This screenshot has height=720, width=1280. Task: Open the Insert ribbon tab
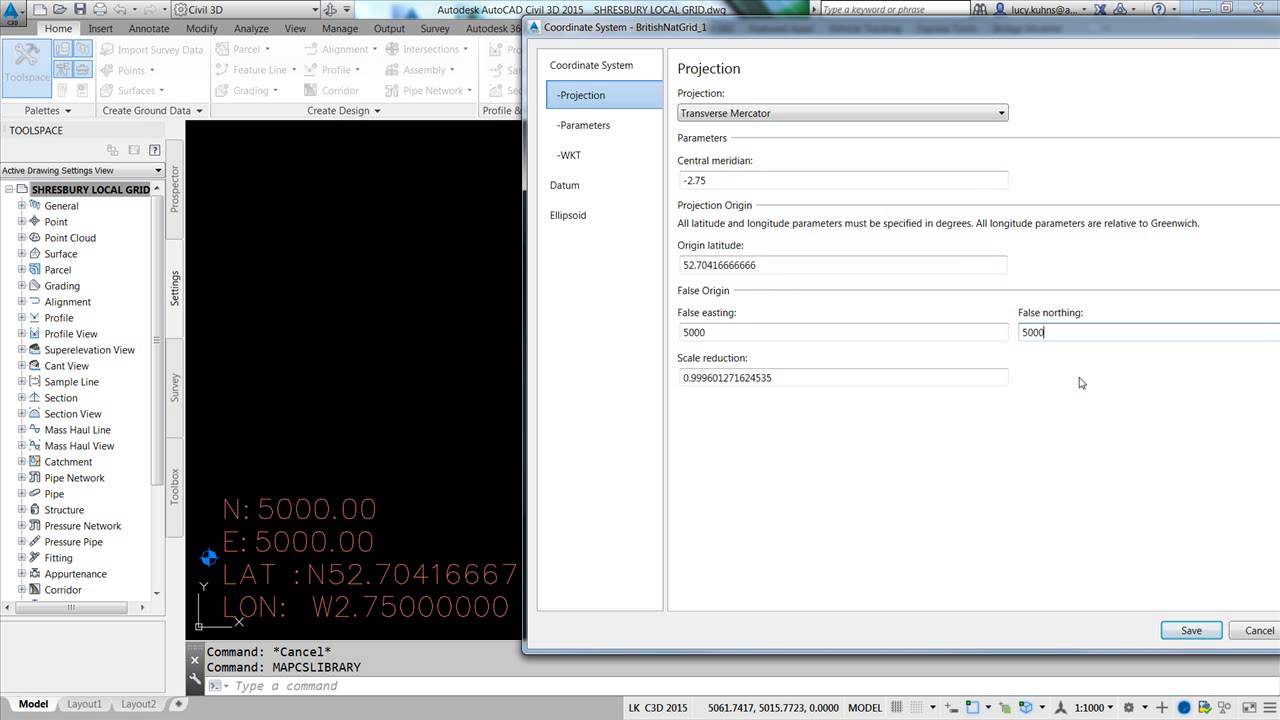100,28
